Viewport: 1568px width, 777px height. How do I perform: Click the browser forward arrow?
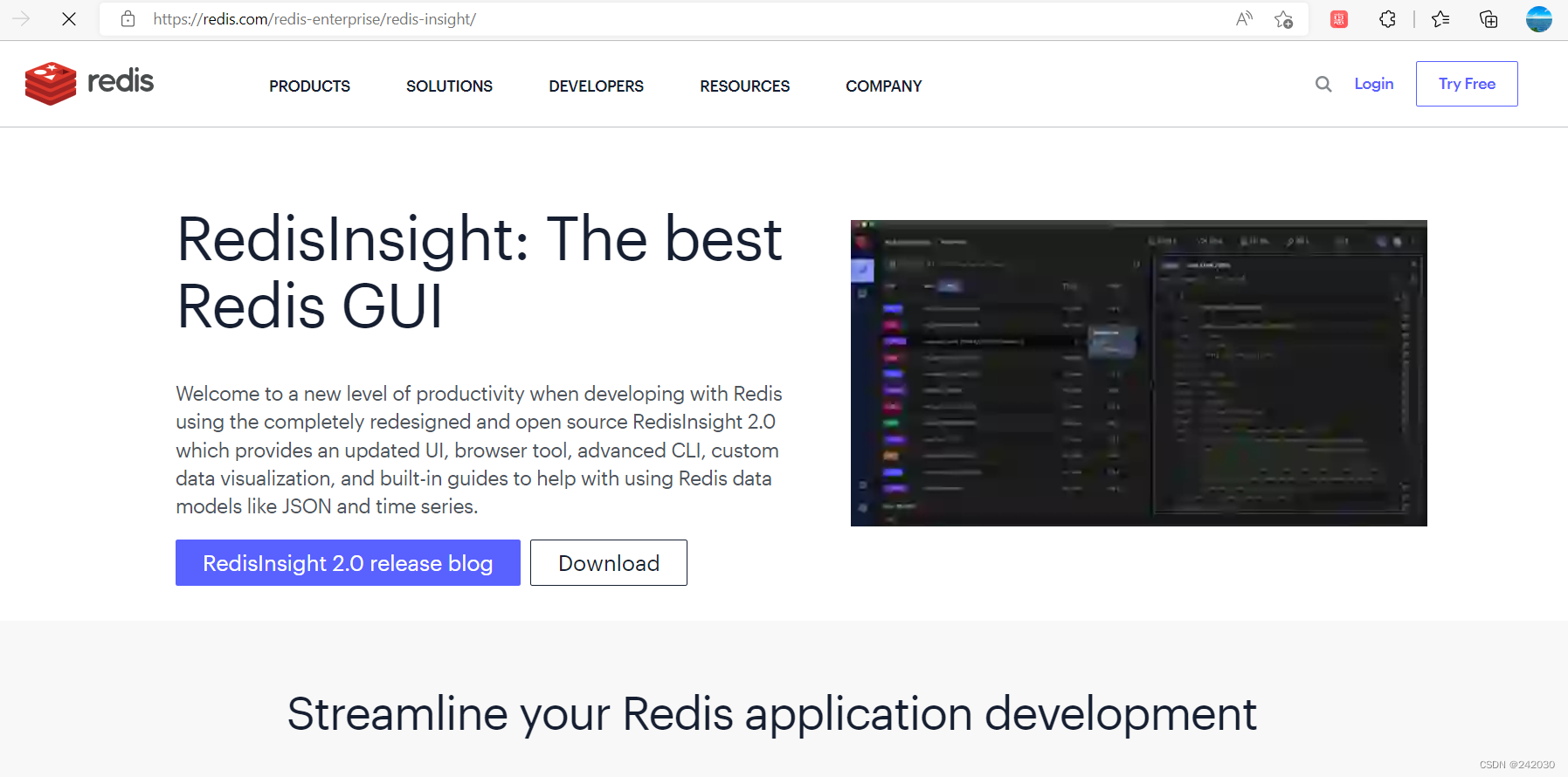tap(21, 18)
